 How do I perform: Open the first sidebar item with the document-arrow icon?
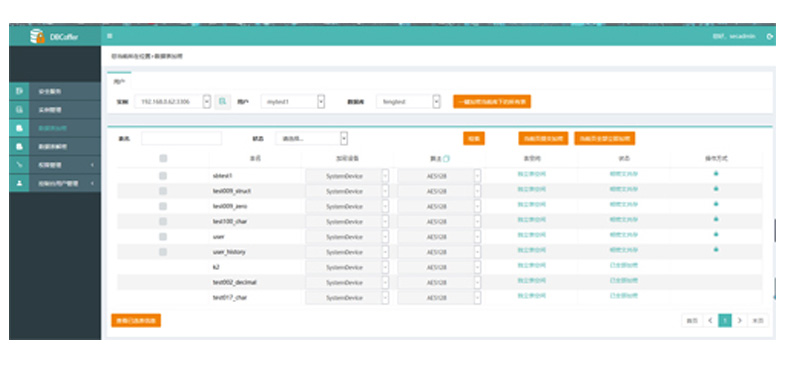(55, 91)
